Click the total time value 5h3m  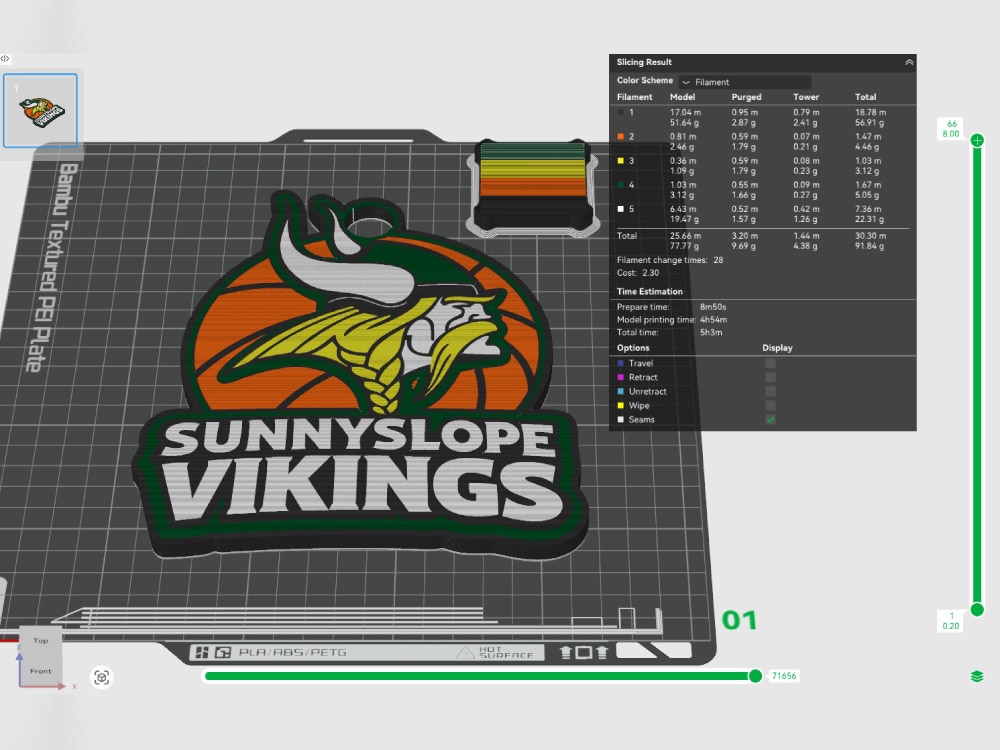[711, 332]
